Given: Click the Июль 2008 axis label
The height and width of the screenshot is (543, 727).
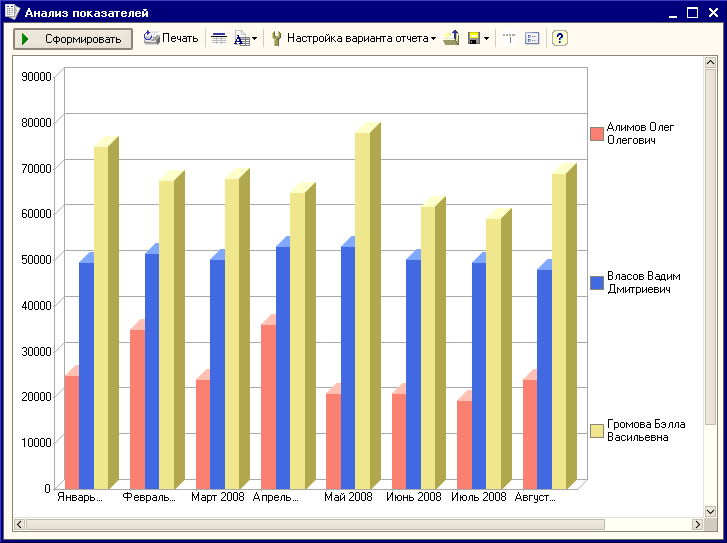Looking at the screenshot, I should click(x=478, y=497).
